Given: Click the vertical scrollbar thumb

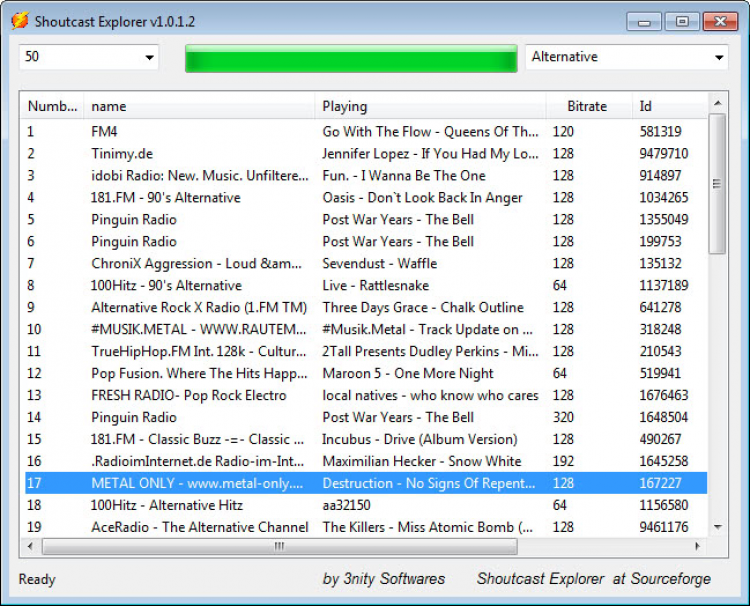Looking at the screenshot, I should 717,184.
